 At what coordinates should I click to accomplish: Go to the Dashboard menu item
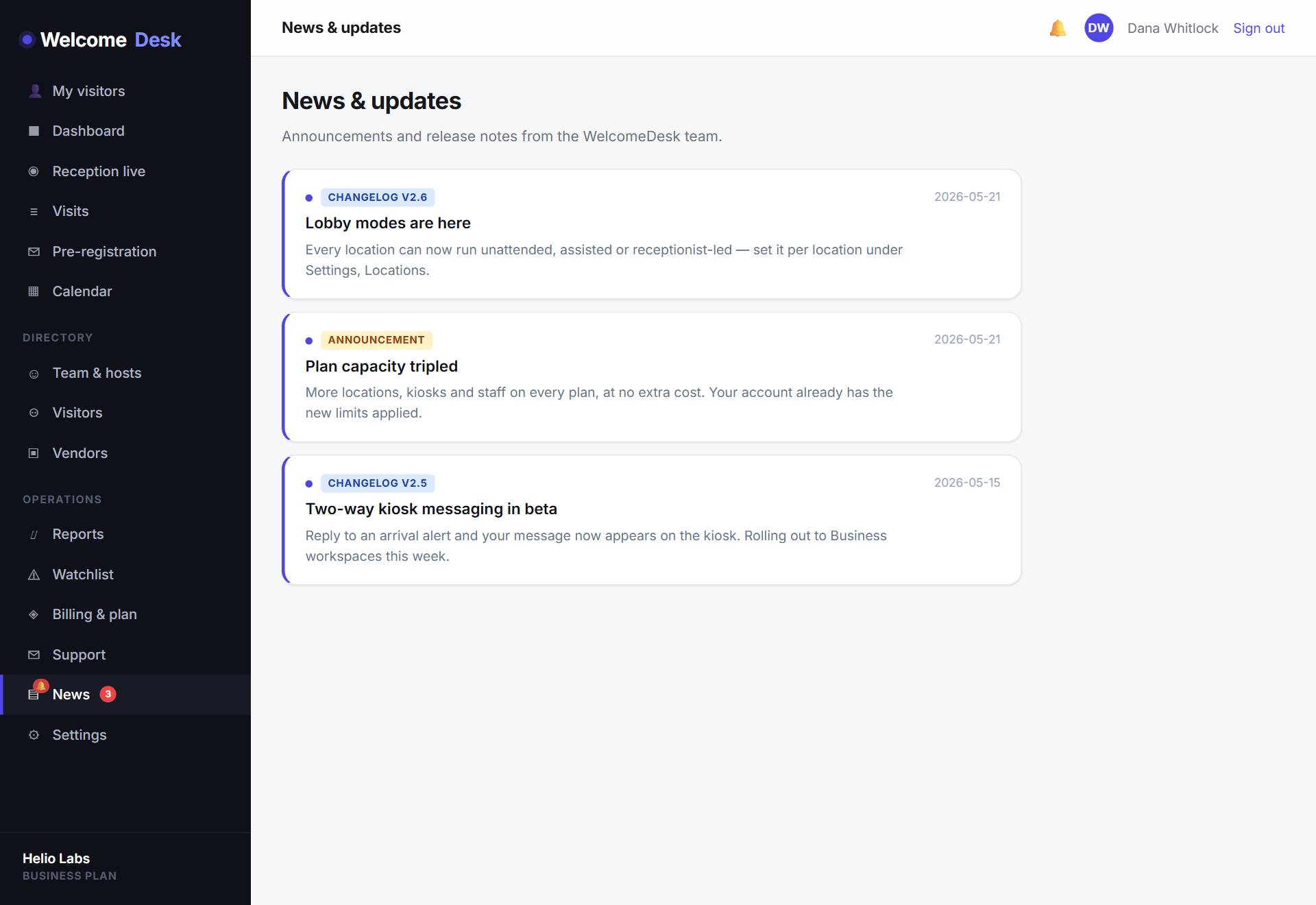tap(125, 131)
